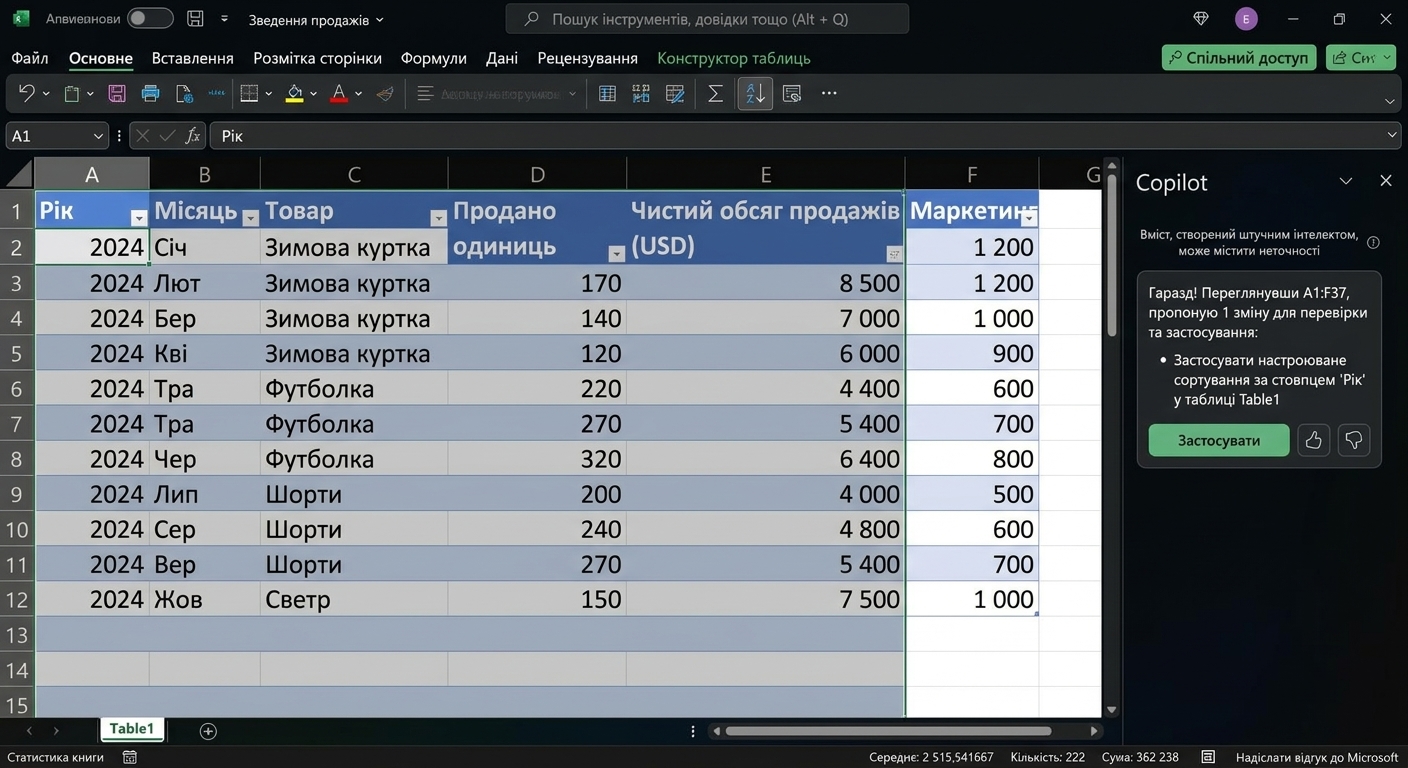Image resolution: width=1408 pixels, height=768 pixels.
Task: Click the vertical scrollbar down arrow
Action: pos(1110,709)
